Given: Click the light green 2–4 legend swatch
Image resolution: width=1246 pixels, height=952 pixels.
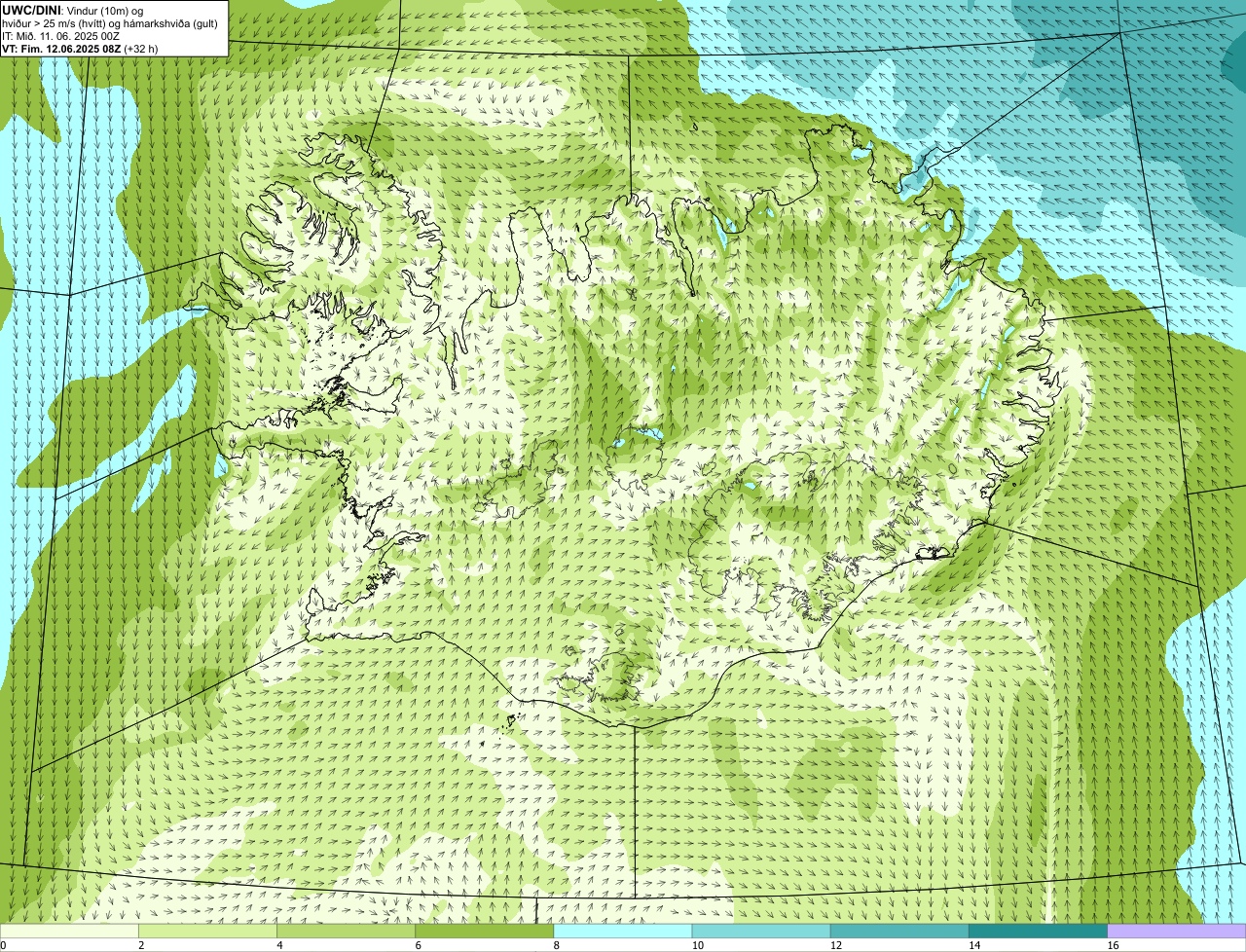Looking at the screenshot, I should (207, 932).
